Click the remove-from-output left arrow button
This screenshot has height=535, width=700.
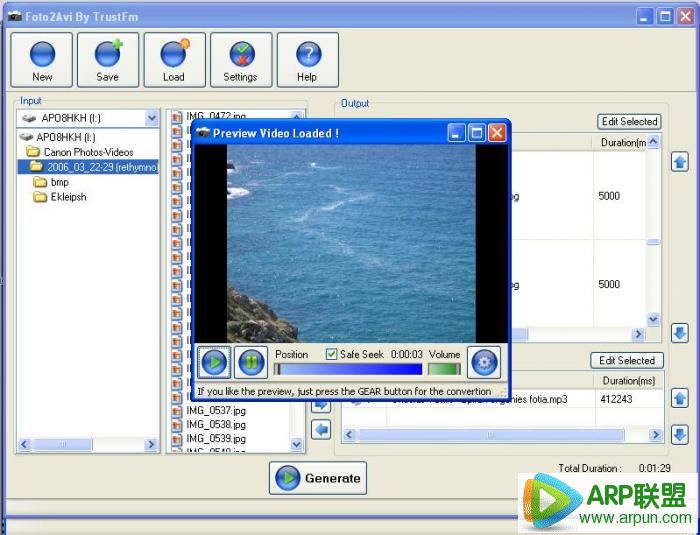click(321, 430)
